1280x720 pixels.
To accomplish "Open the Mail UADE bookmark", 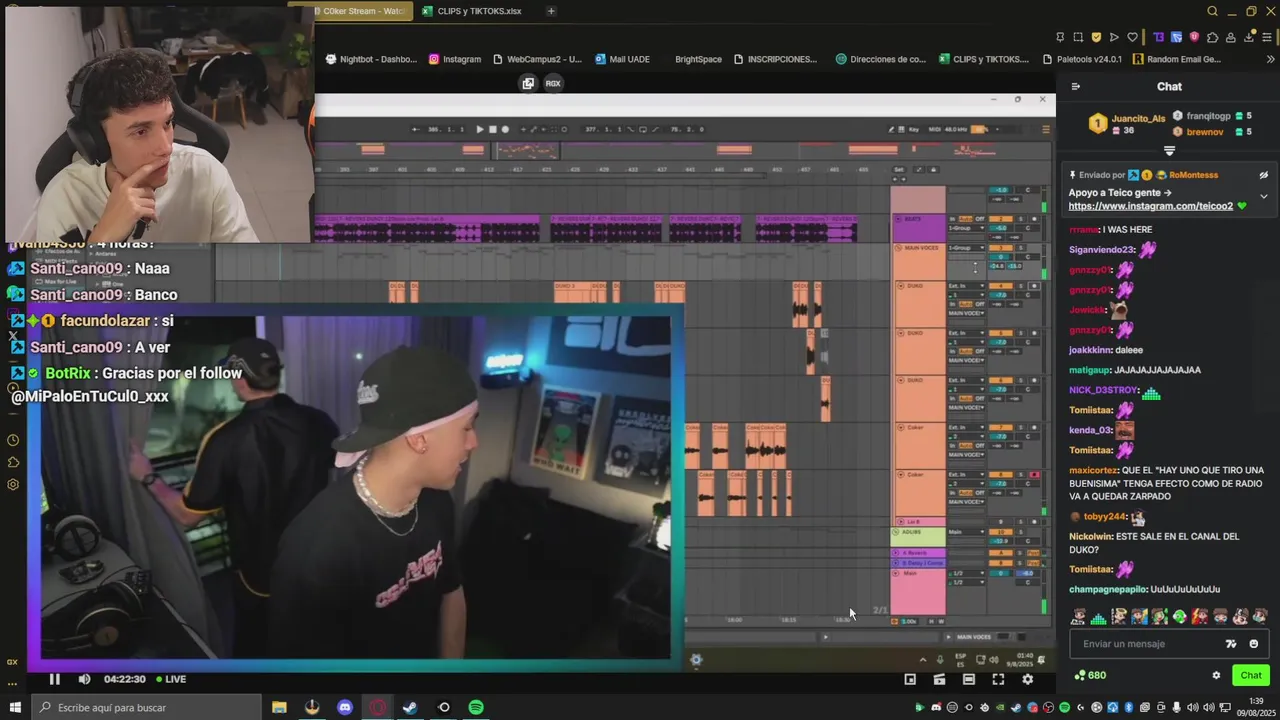I will tap(622, 59).
